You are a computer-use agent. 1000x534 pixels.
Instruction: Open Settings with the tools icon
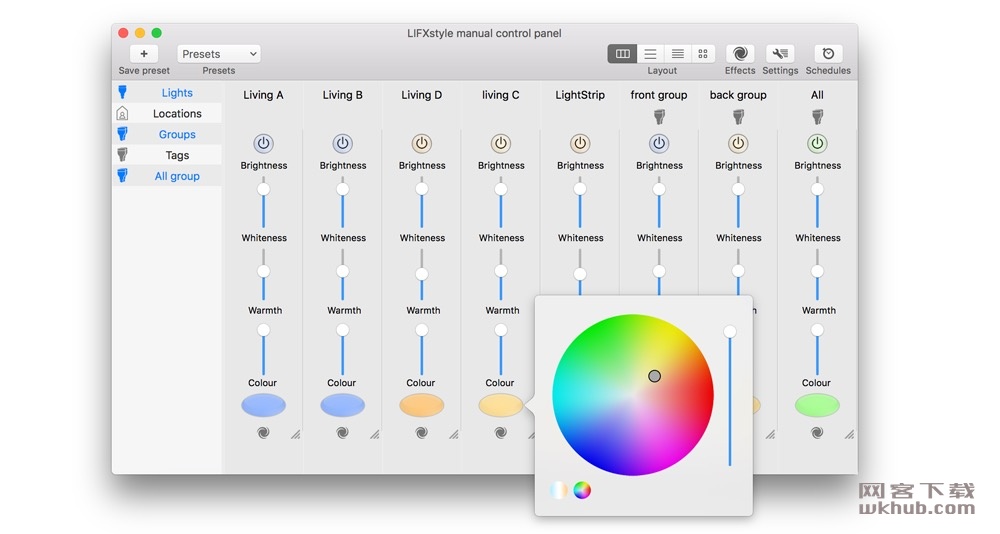(779, 54)
